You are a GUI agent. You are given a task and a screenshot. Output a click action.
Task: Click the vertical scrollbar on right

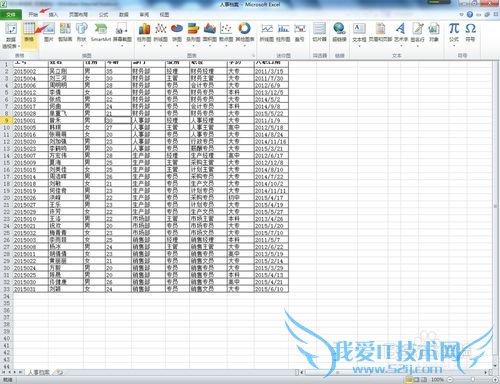(x=496, y=207)
